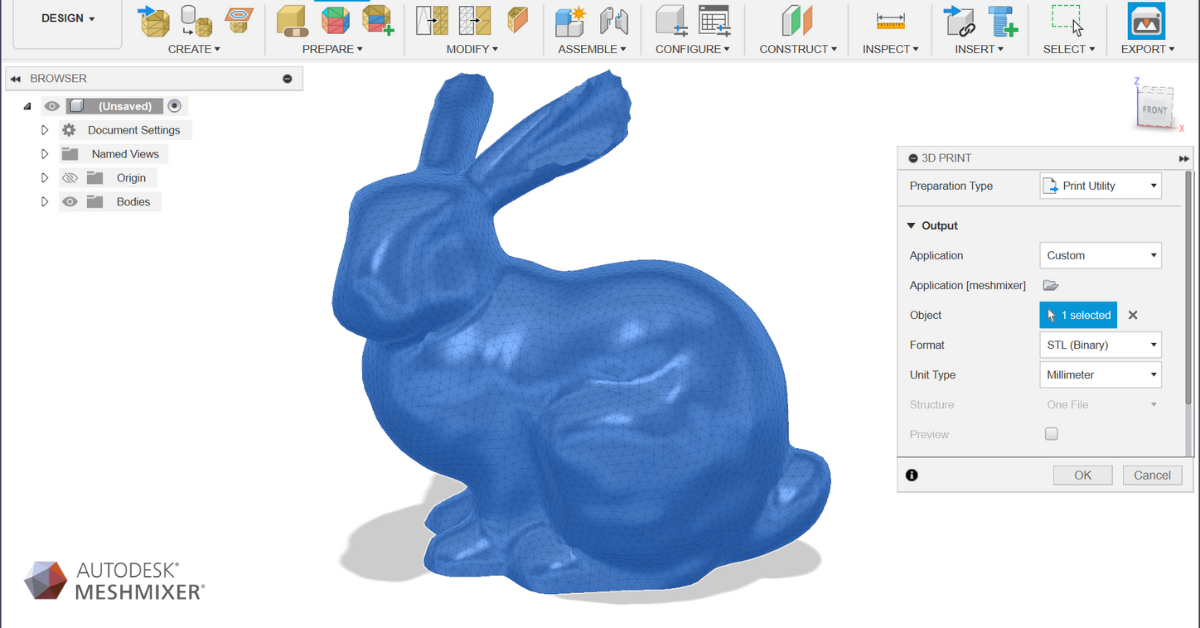Cancel the 3D Print dialog

pos(1152,475)
